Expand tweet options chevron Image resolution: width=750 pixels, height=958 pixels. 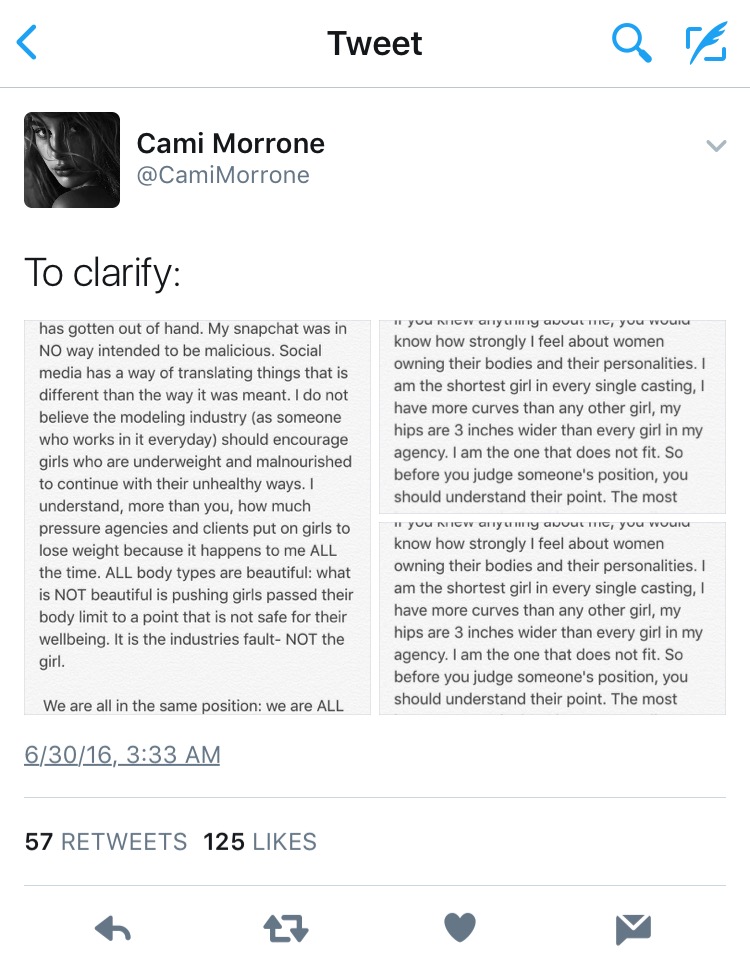[x=715, y=146]
